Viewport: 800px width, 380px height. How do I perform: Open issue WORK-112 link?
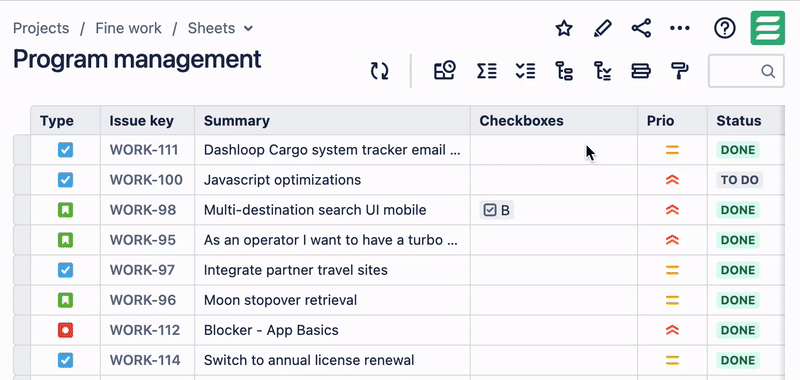145,330
